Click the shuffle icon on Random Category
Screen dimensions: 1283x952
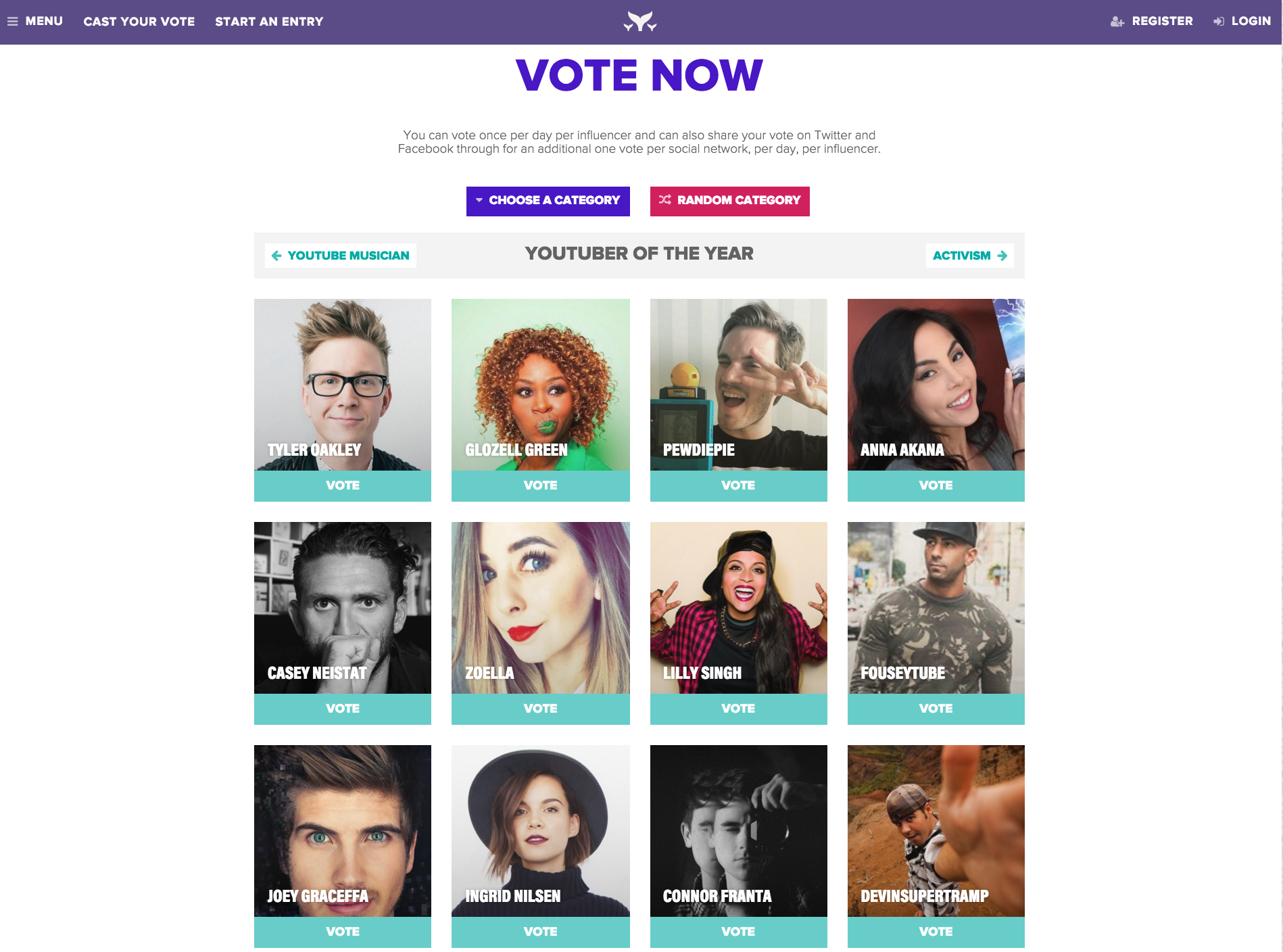pyautogui.click(x=665, y=199)
